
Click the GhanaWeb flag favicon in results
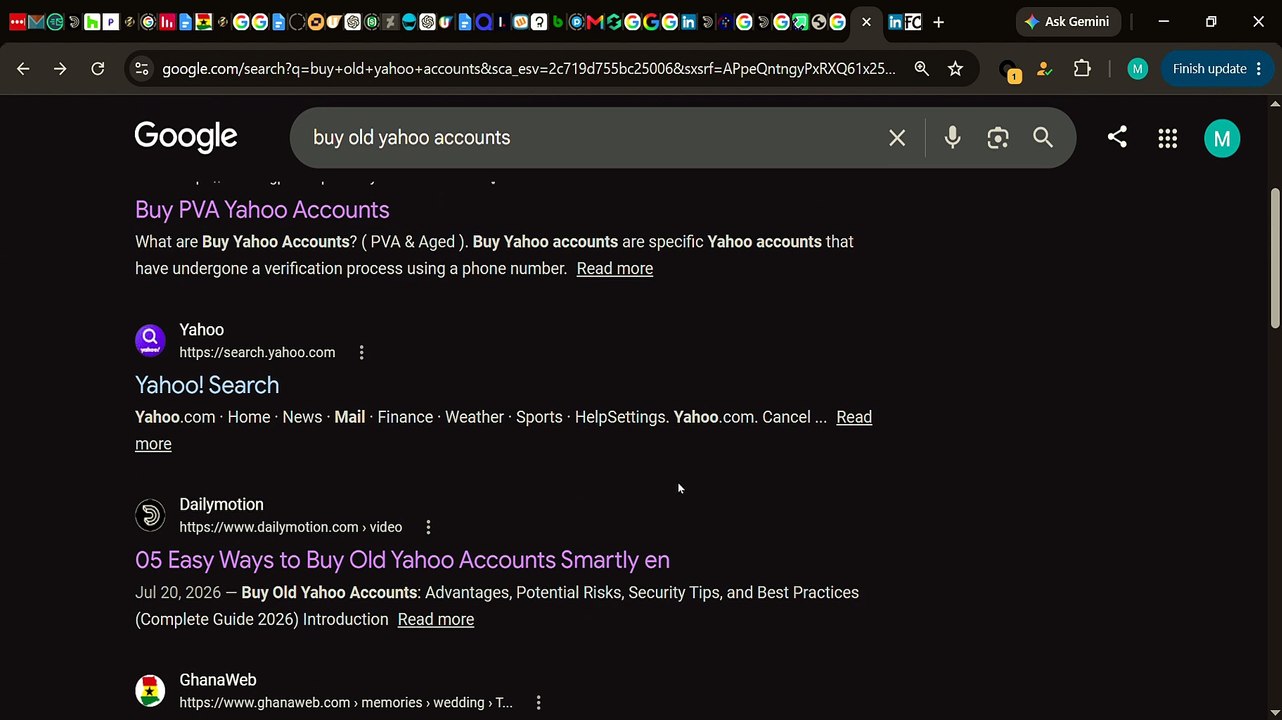coord(150,691)
